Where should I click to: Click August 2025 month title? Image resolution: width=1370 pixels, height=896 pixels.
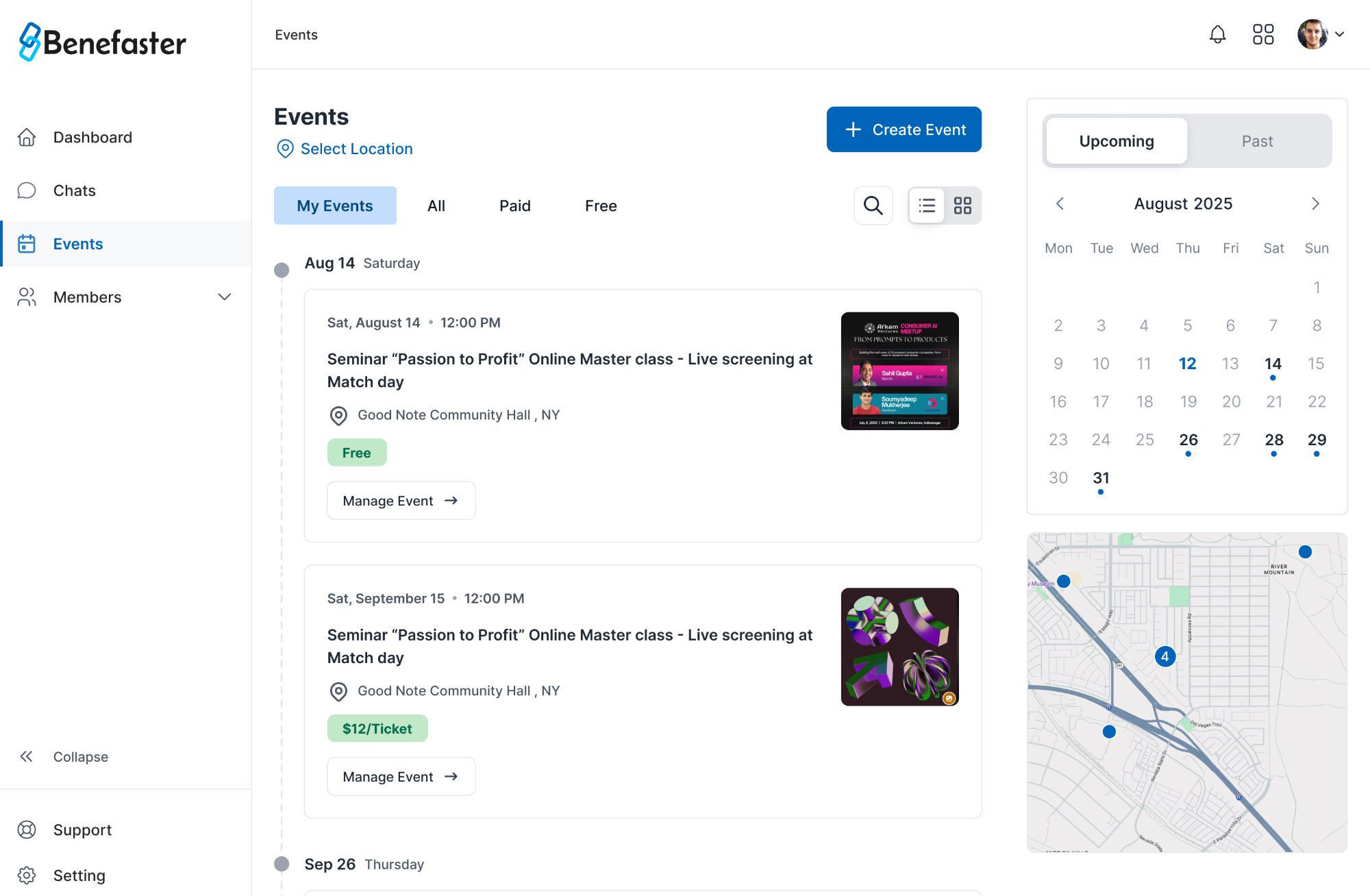(x=1183, y=203)
